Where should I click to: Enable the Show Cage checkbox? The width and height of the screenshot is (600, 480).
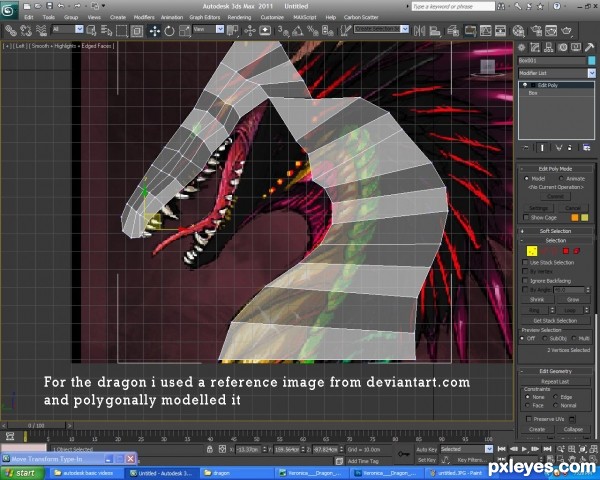coord(526,217)
